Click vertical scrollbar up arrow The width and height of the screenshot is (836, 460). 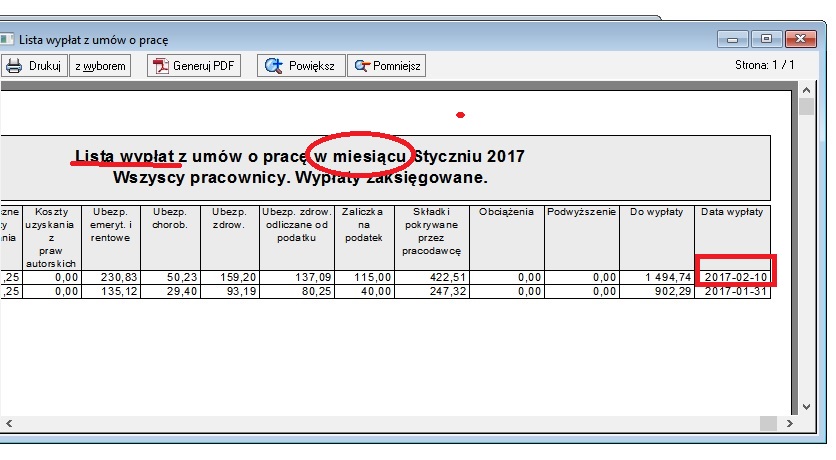[806, 90]
